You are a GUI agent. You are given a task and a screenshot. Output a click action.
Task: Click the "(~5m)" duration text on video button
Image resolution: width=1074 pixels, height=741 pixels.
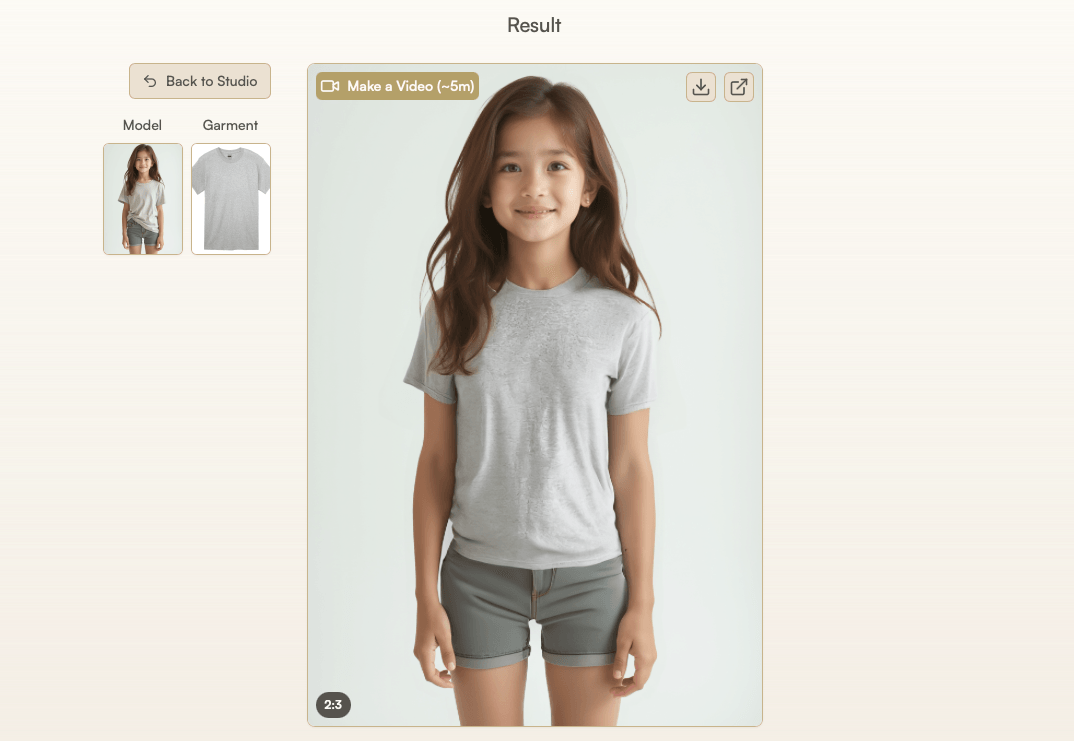[455, 86]
